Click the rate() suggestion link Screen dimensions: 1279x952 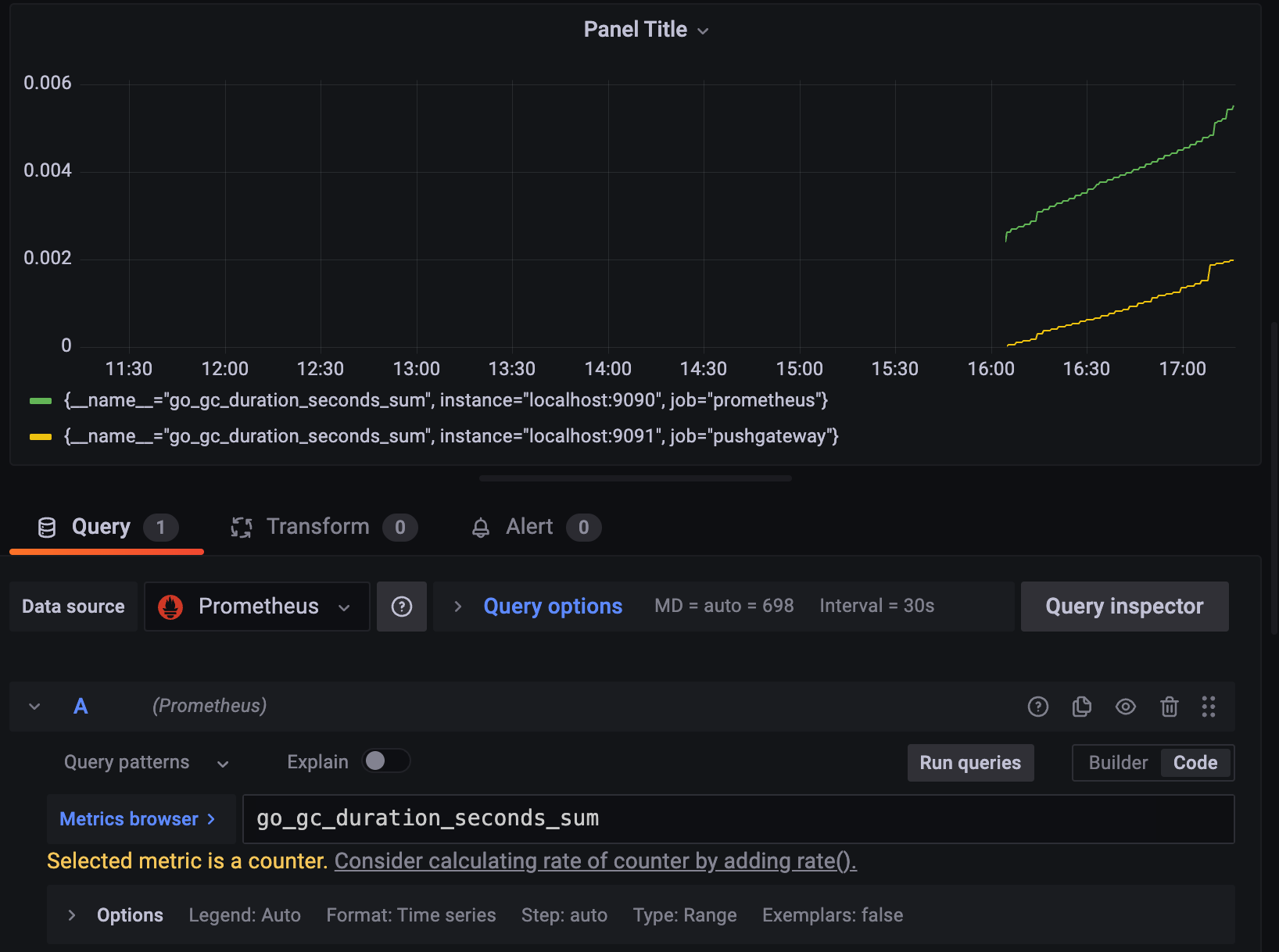pos(596,861)
